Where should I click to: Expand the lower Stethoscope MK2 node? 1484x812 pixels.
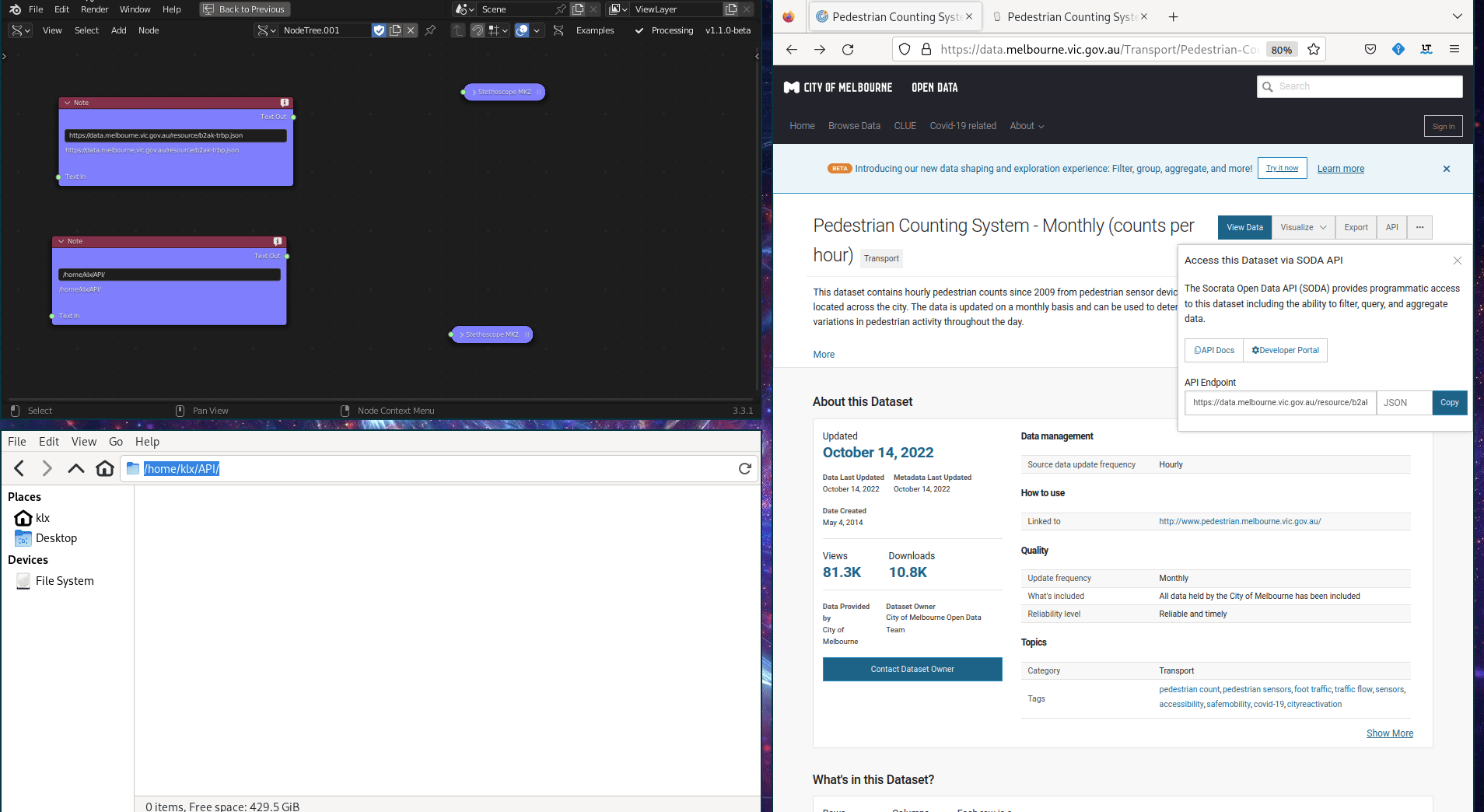click(462, 334)
